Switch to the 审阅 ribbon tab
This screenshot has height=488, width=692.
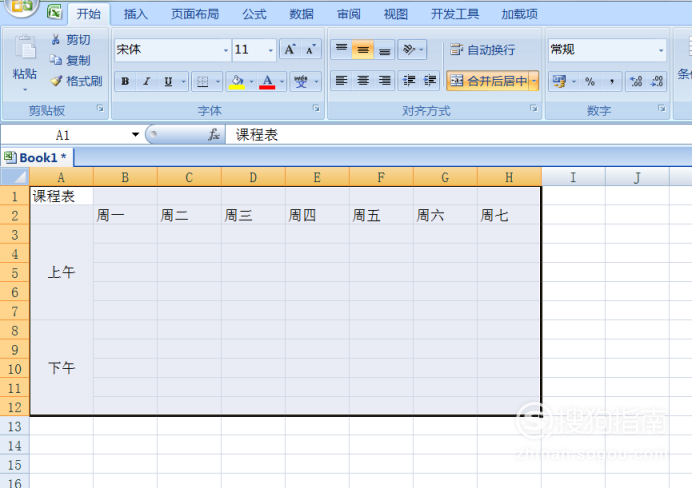pyautogui.click(x=349, y=14)
